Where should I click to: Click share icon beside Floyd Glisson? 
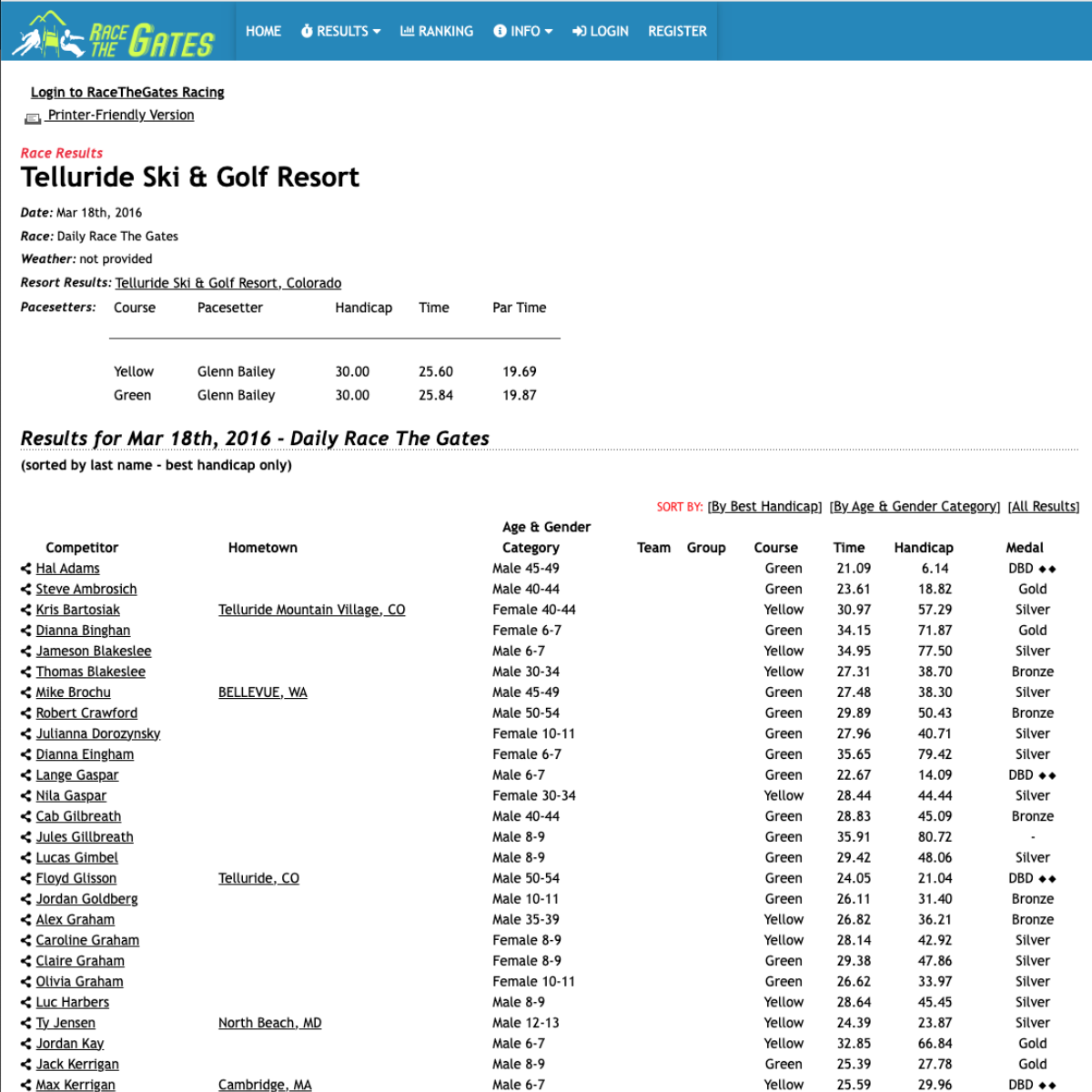(x=26, y=878)
